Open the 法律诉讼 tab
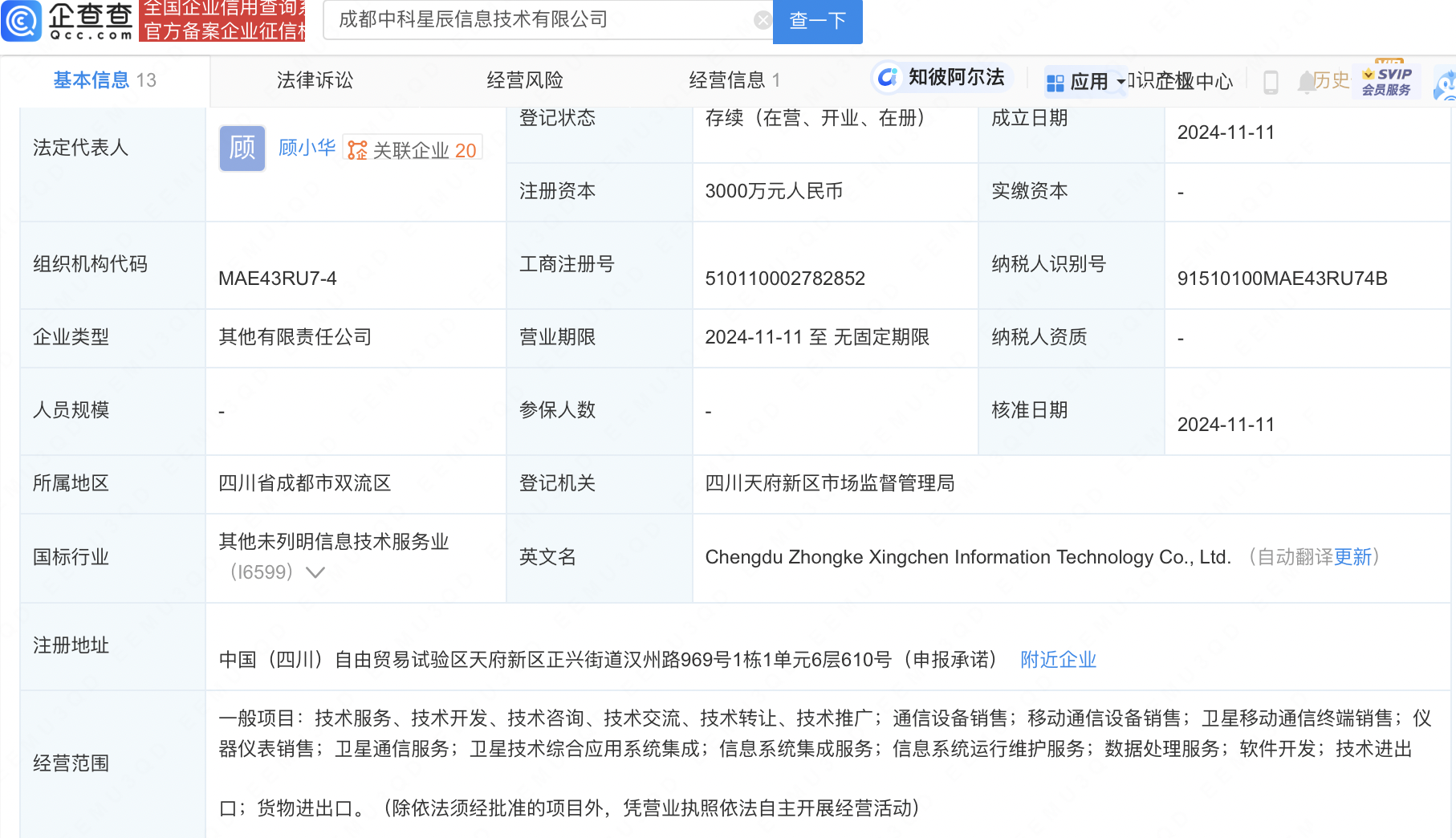The width and height of the screenshot is (1456, 838). point(315,80)
